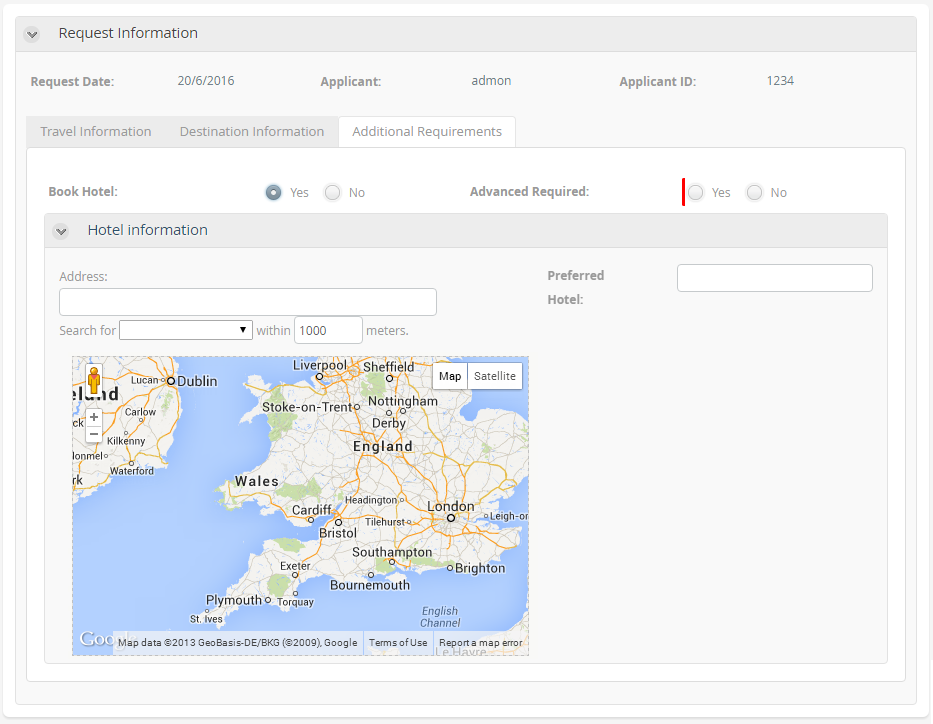Choose Yes for Advanced Required
Screen dimensions: 933x724
(695, 192)
